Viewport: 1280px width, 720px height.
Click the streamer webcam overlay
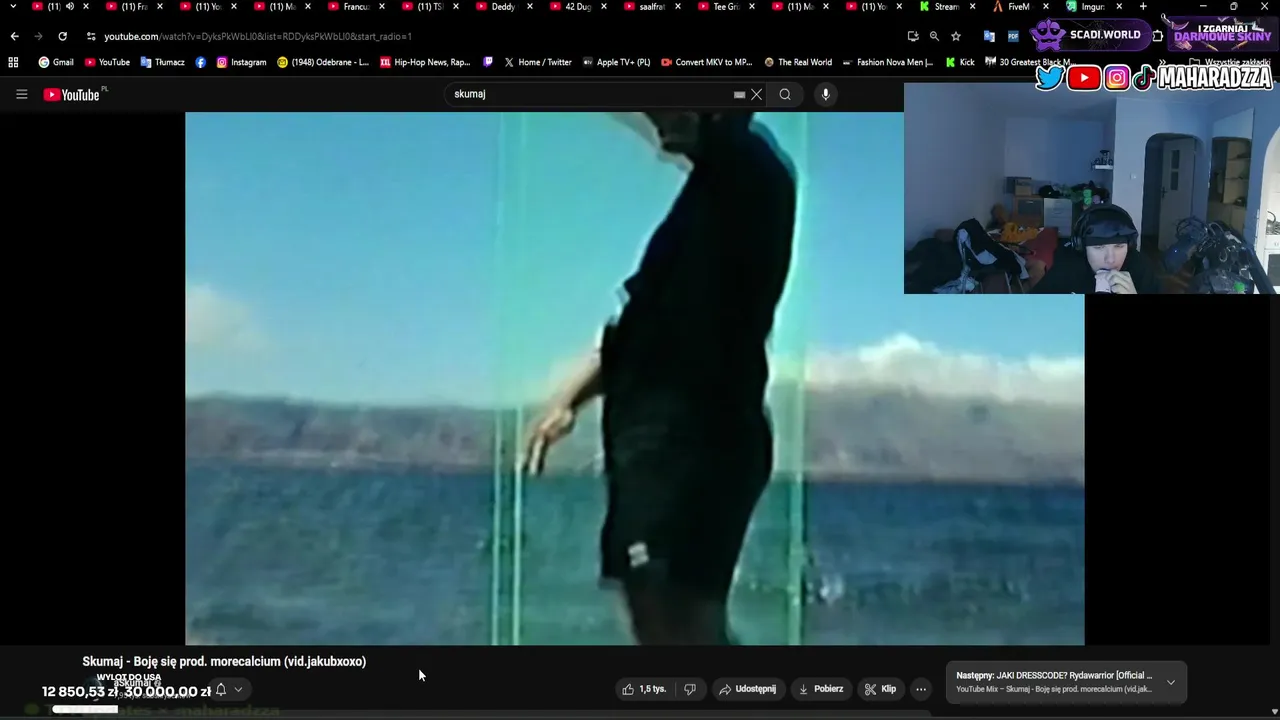tap(1092, 188)
